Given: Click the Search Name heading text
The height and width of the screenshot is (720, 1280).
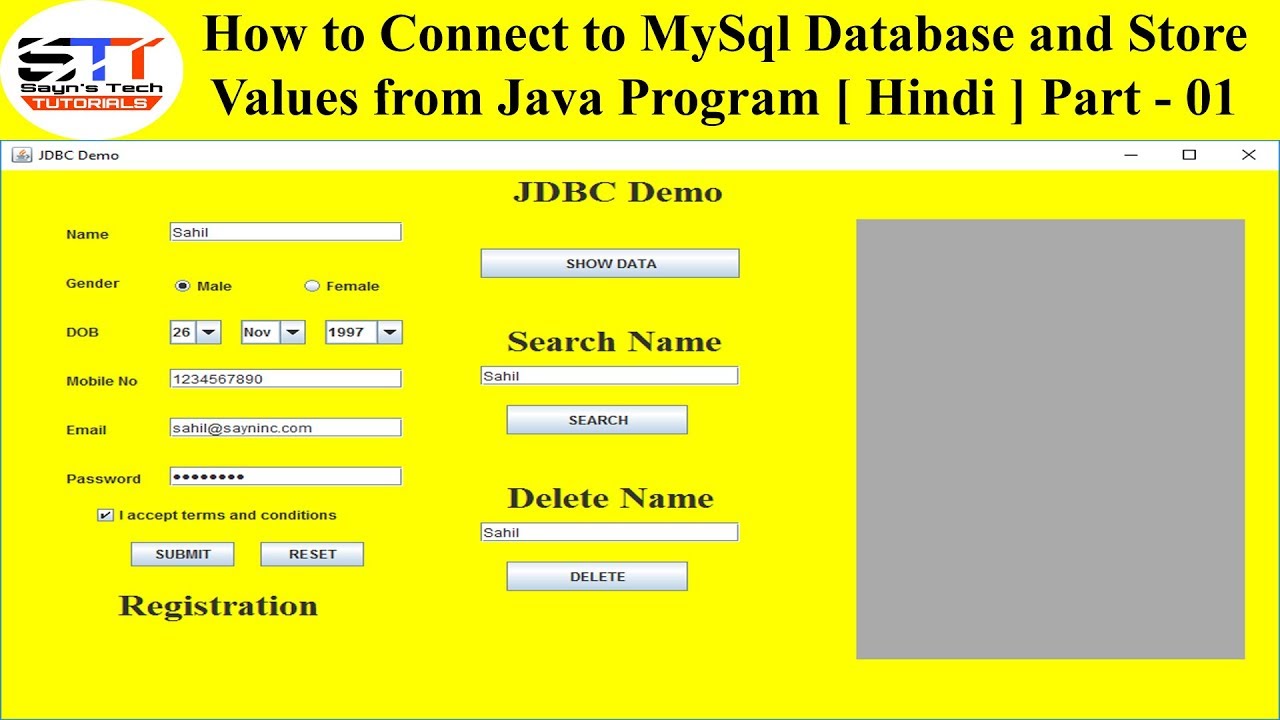Looking at the screenshot, I should 614,342.
